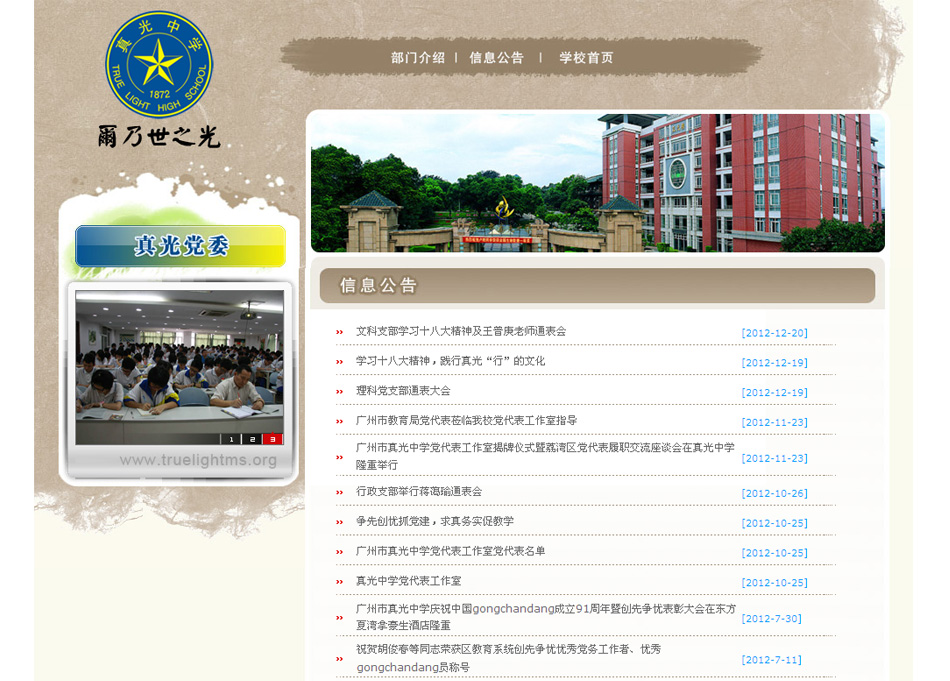
Task: Click the 爾乃世之光 calligraphy motto
Action: tap(159, 136)
